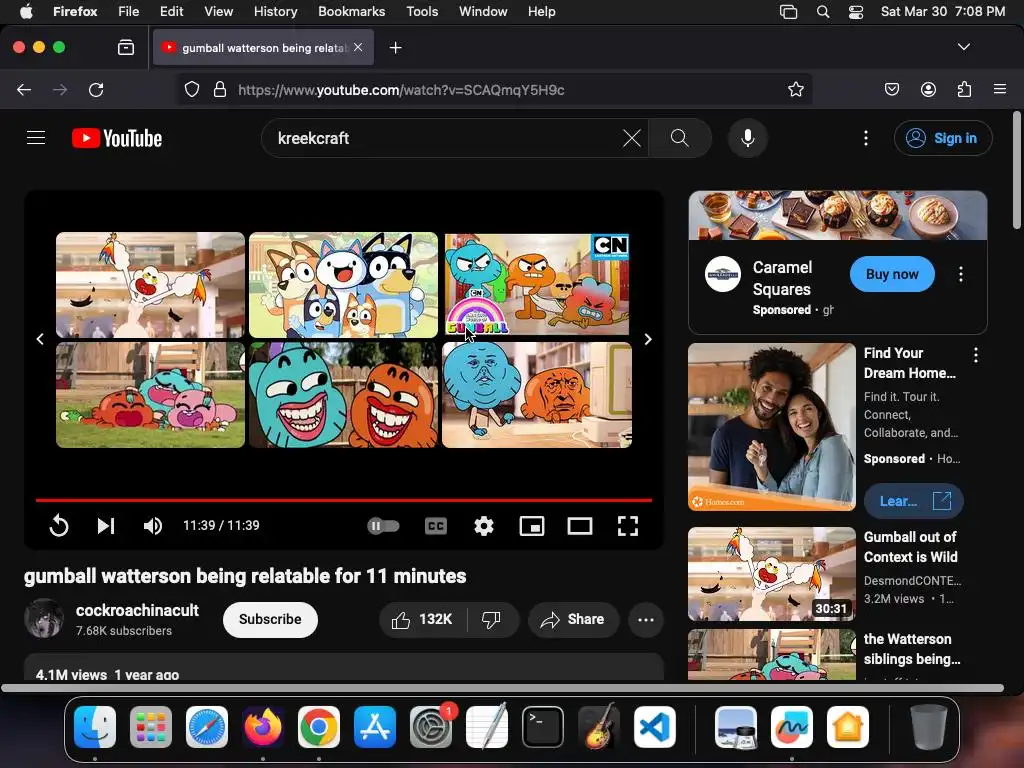
Task: Open the cockroachinacult channel avatar
Action: tap(44, 618)
